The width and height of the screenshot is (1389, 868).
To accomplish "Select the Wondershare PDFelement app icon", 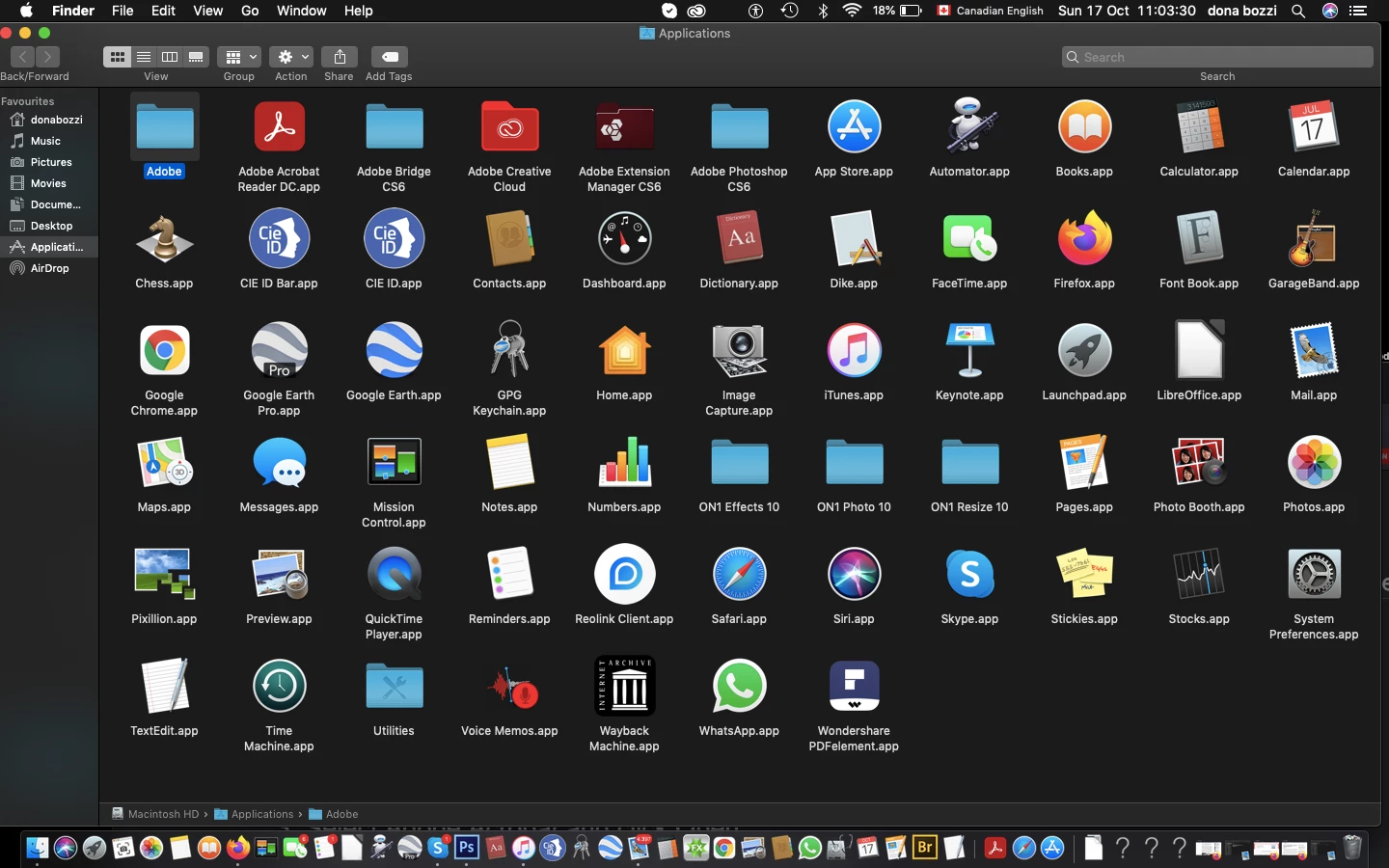I will pyautogui.click(x=854, y=686).
